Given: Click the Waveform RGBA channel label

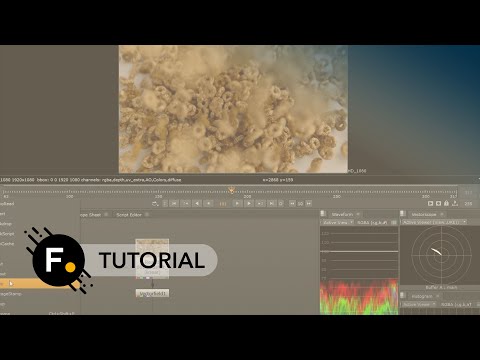Looking at the screenshot, I should click(372, 222).
